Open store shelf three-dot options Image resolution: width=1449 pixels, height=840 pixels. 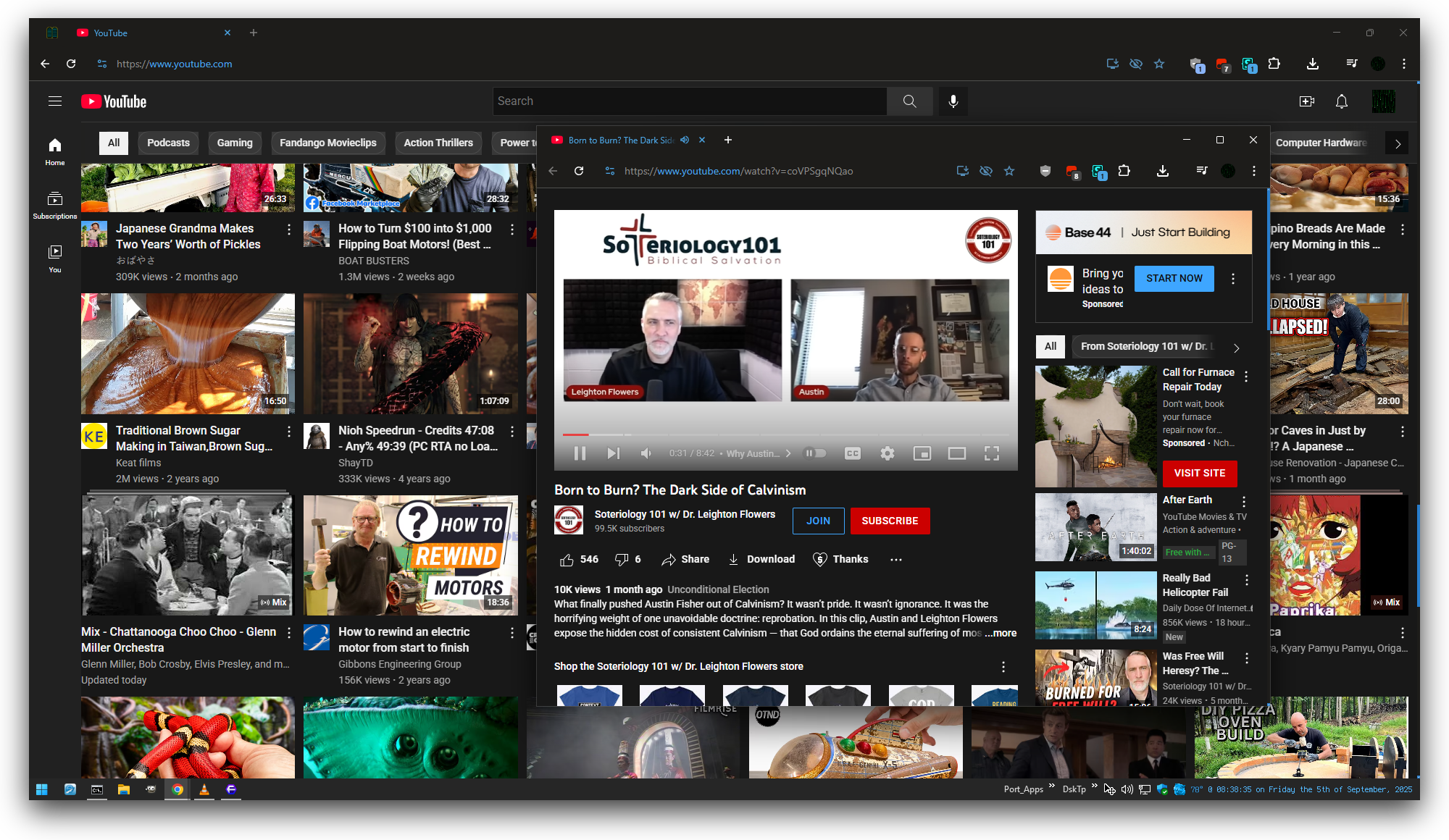click(x=1003, y=667)
